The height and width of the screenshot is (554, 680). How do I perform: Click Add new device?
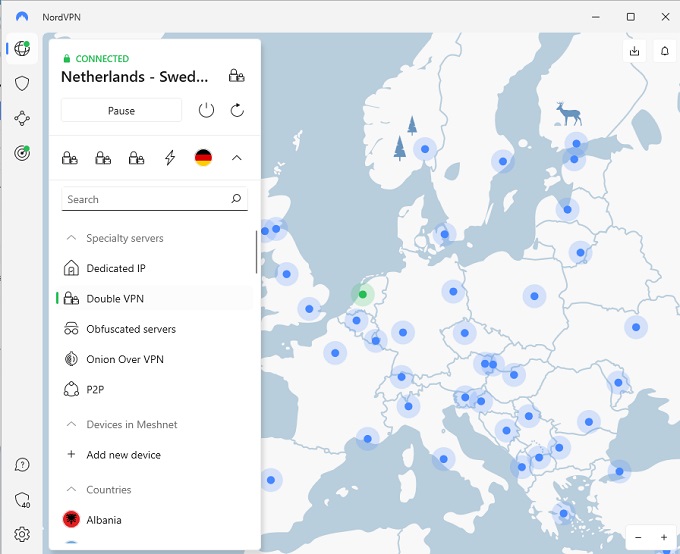click(x=123, y=455)
